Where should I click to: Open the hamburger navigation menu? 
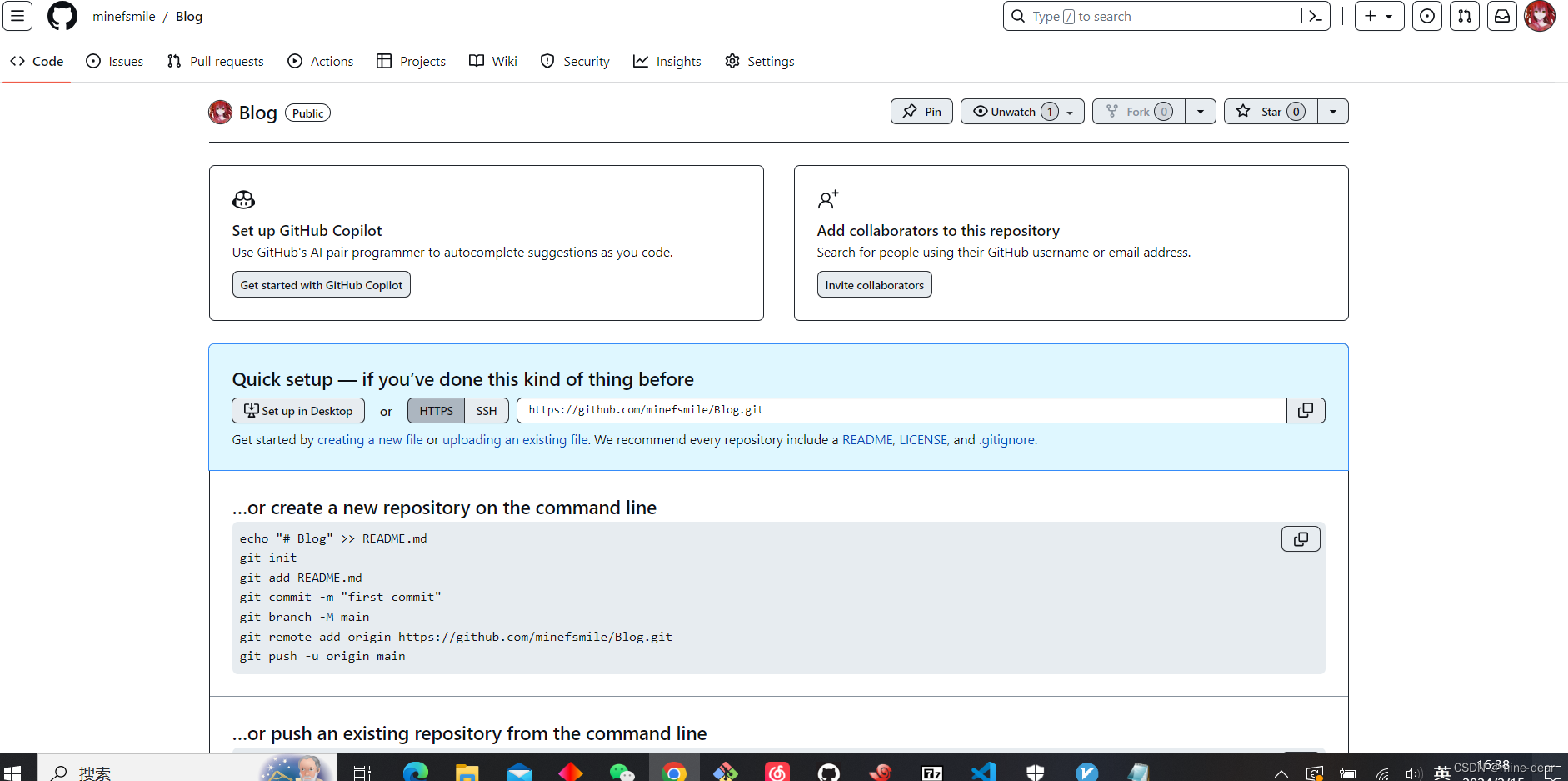coord(17,16)
